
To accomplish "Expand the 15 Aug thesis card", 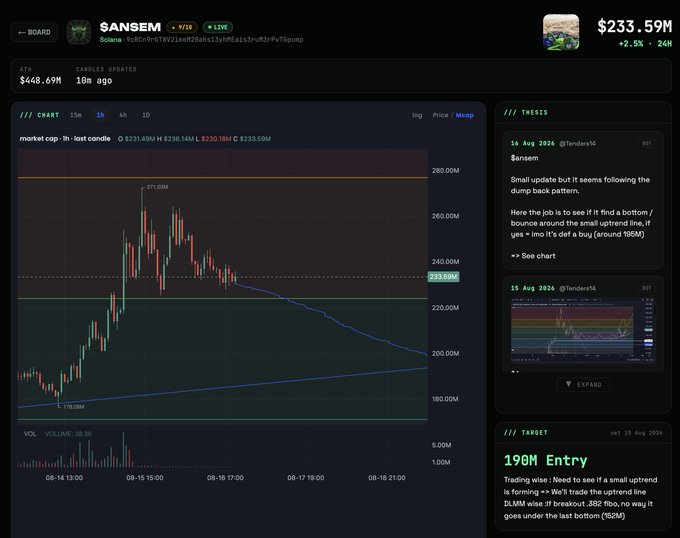I will 584,385.
